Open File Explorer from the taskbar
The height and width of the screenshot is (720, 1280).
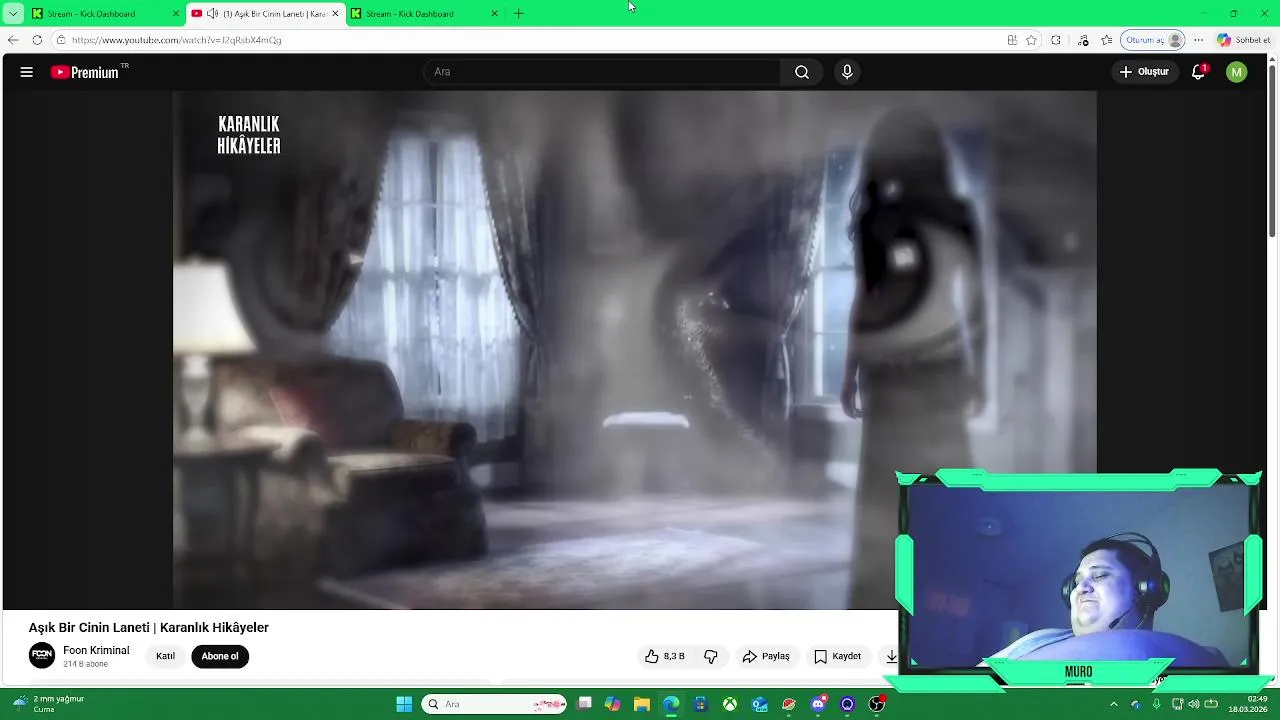click(x=642, y=704)
